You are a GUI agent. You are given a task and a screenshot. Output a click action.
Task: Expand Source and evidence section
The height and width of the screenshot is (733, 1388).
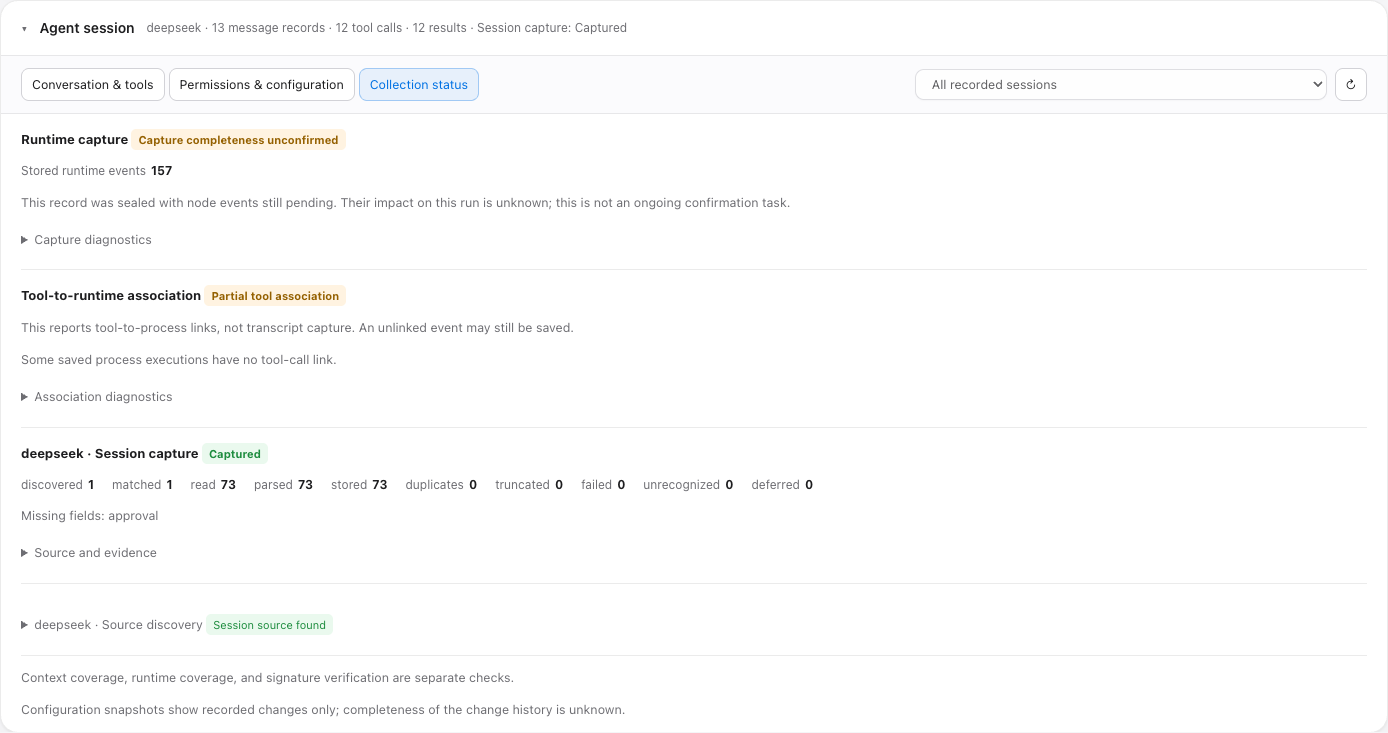click(89, 553)
